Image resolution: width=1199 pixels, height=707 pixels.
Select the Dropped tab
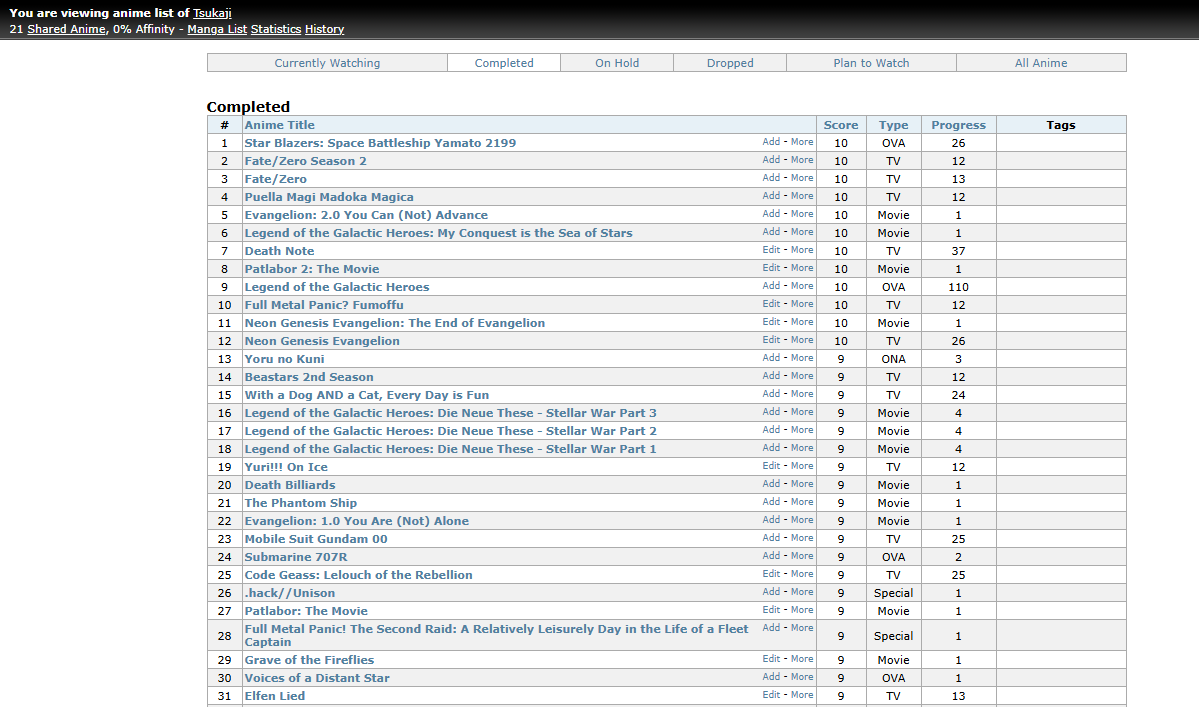730,63
